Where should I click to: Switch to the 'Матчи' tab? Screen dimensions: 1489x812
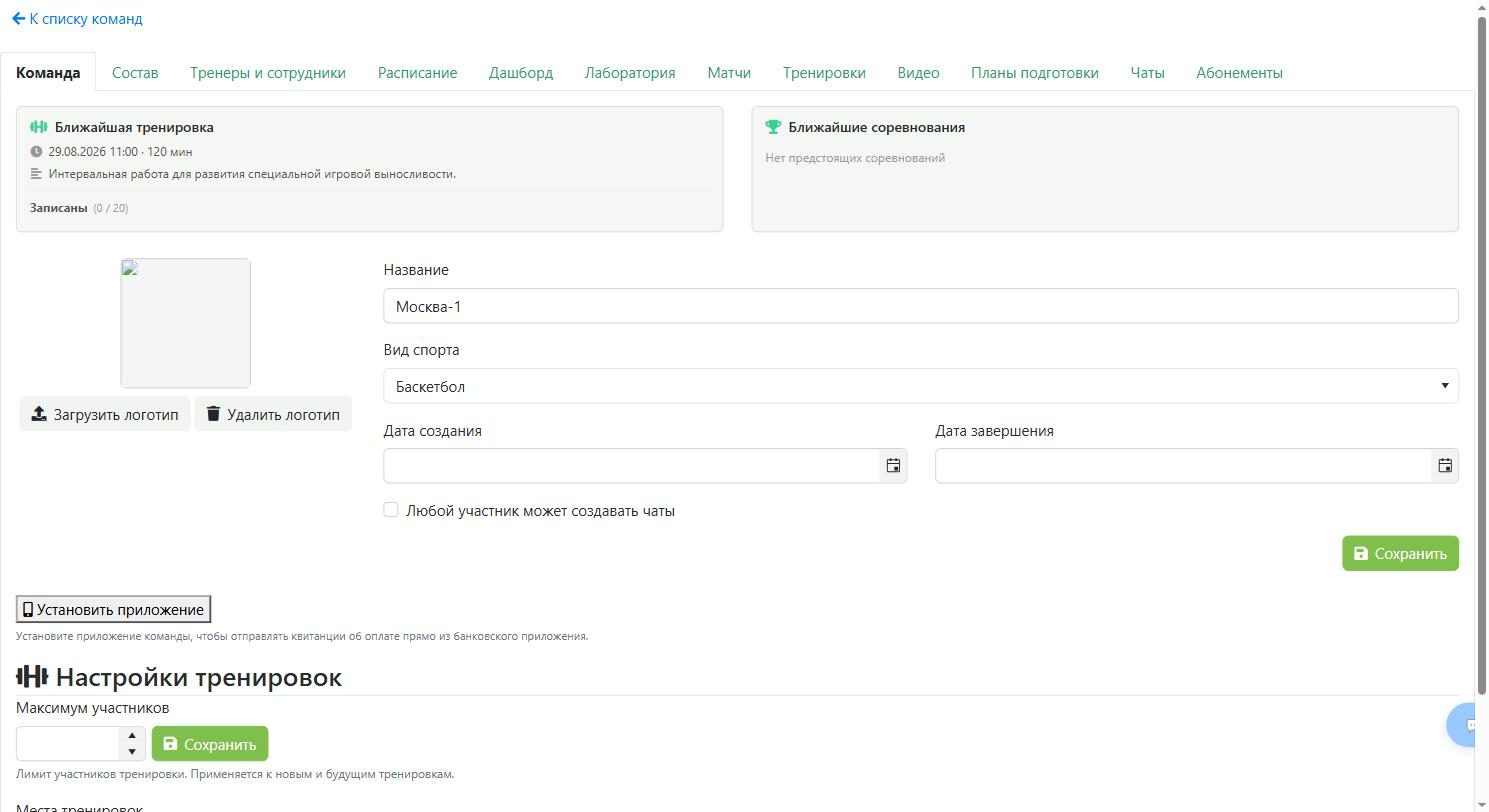point(729,73)
